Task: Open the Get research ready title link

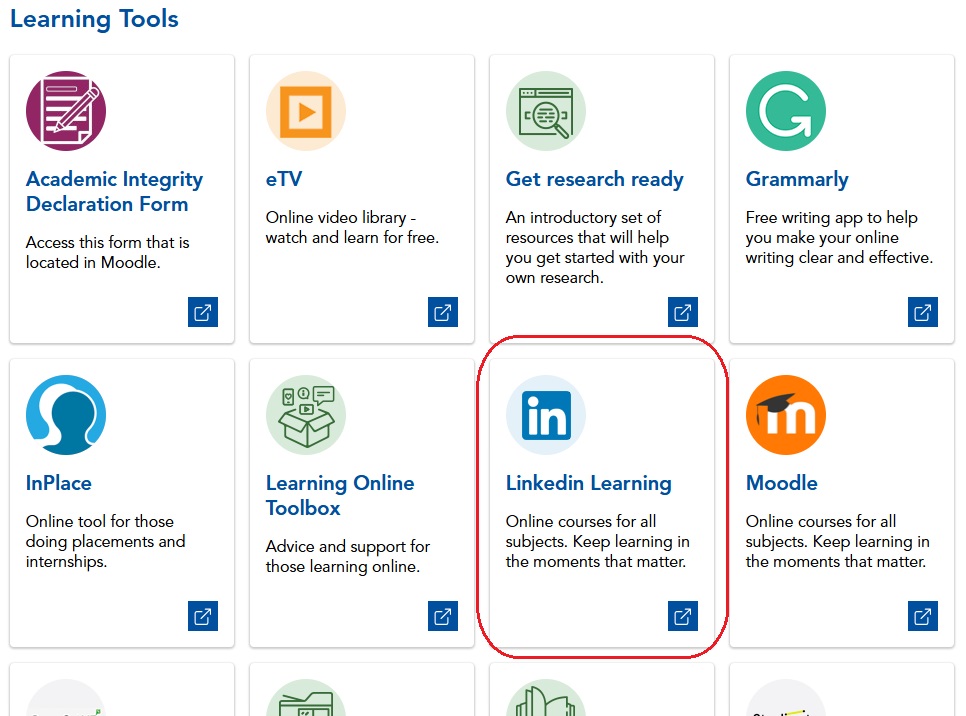Action: tap(595, 179)
